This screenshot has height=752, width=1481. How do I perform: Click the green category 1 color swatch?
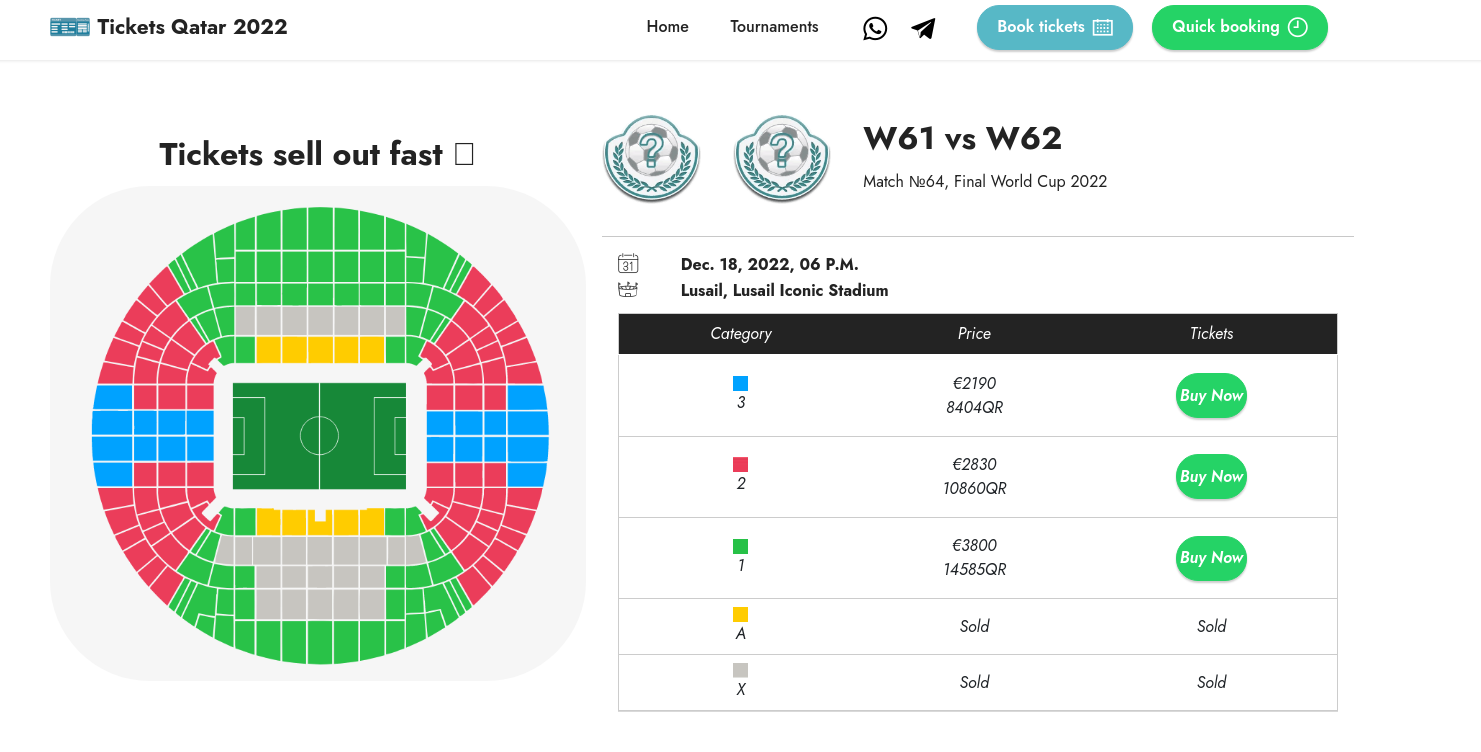740,546
